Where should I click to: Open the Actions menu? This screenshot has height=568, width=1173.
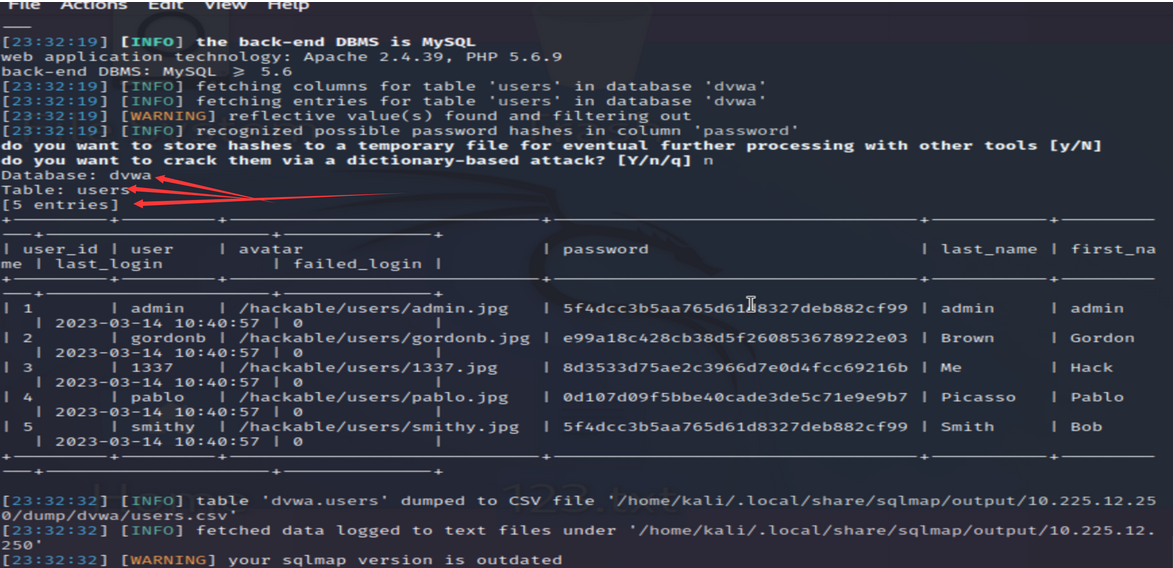point(94,5)
